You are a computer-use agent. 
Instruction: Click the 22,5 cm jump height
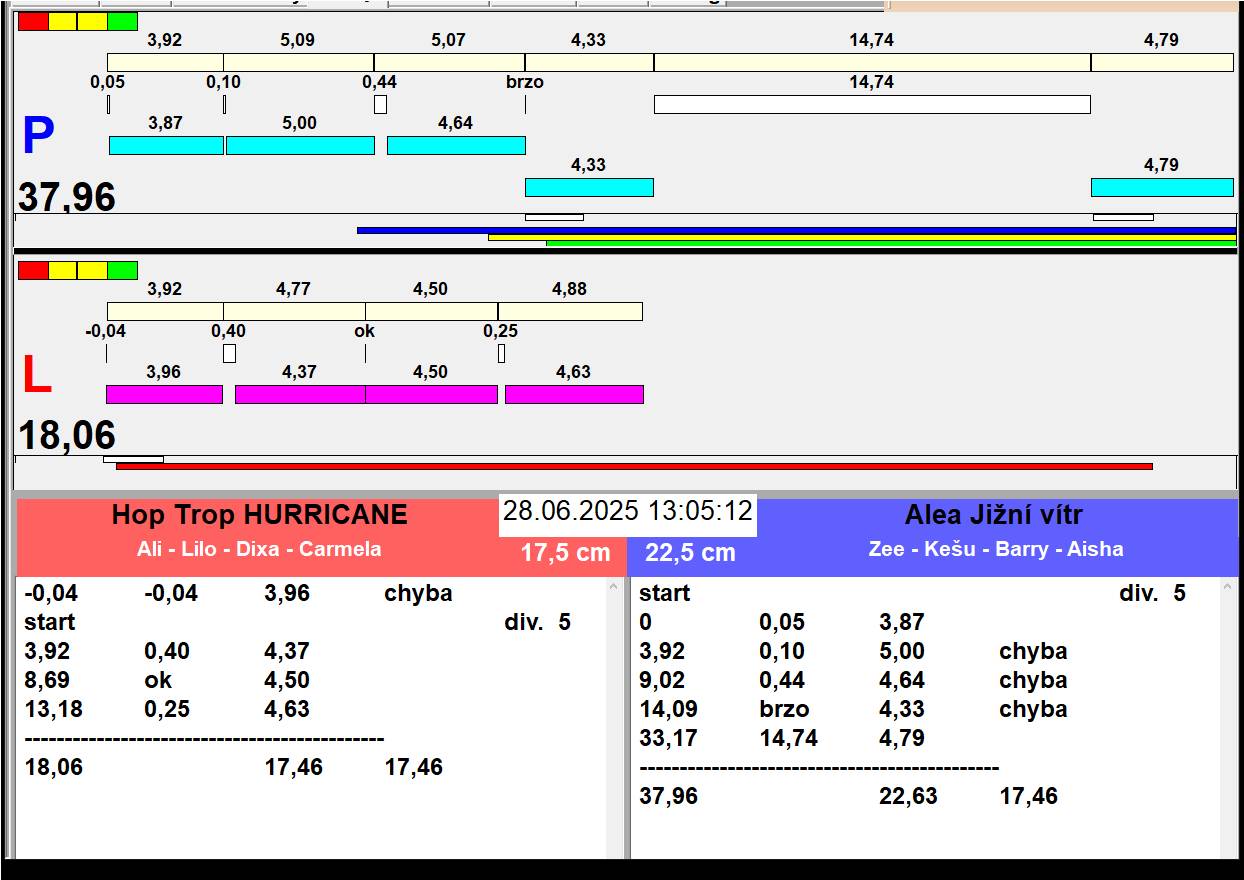pyautogui.click(x=690, y=553)
